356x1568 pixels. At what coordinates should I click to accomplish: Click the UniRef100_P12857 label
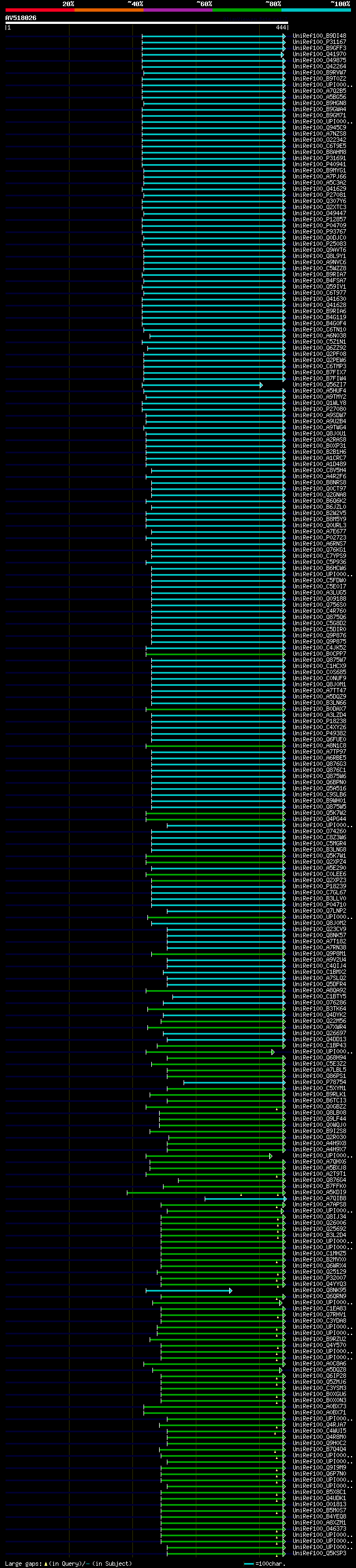click(319, 220)
